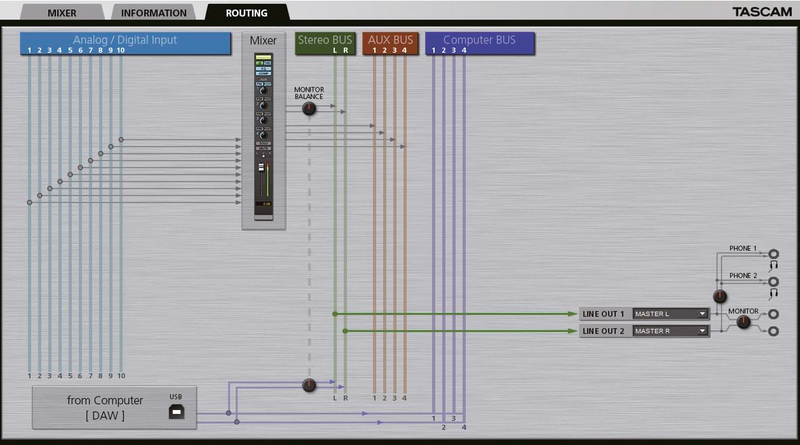Open the LINE OUT 1 MASTER L dropdown
This screenshot has width=800, height=445.
pos(670,314)
